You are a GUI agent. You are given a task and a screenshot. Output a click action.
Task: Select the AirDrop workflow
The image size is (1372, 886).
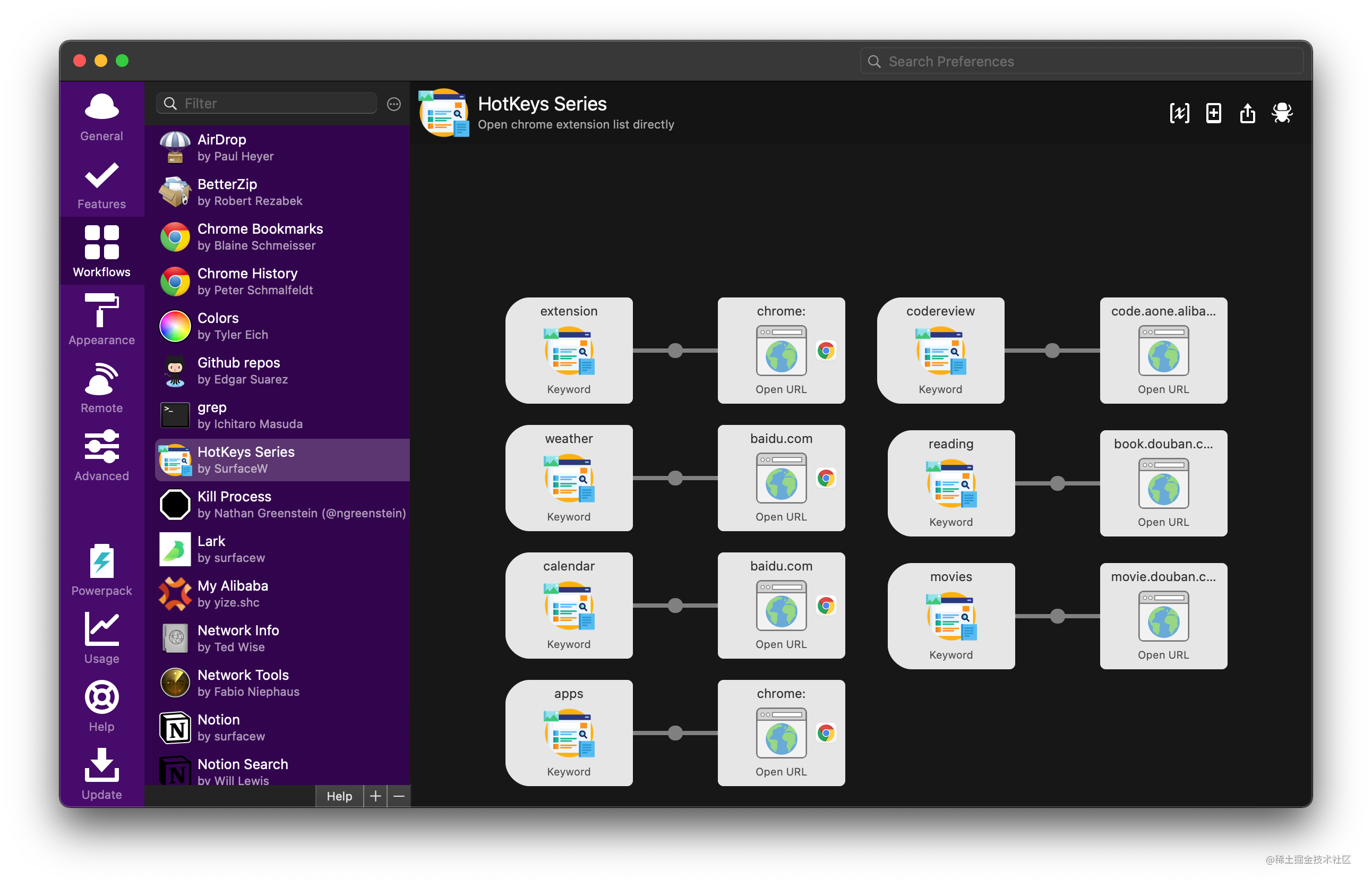point(282,147)
